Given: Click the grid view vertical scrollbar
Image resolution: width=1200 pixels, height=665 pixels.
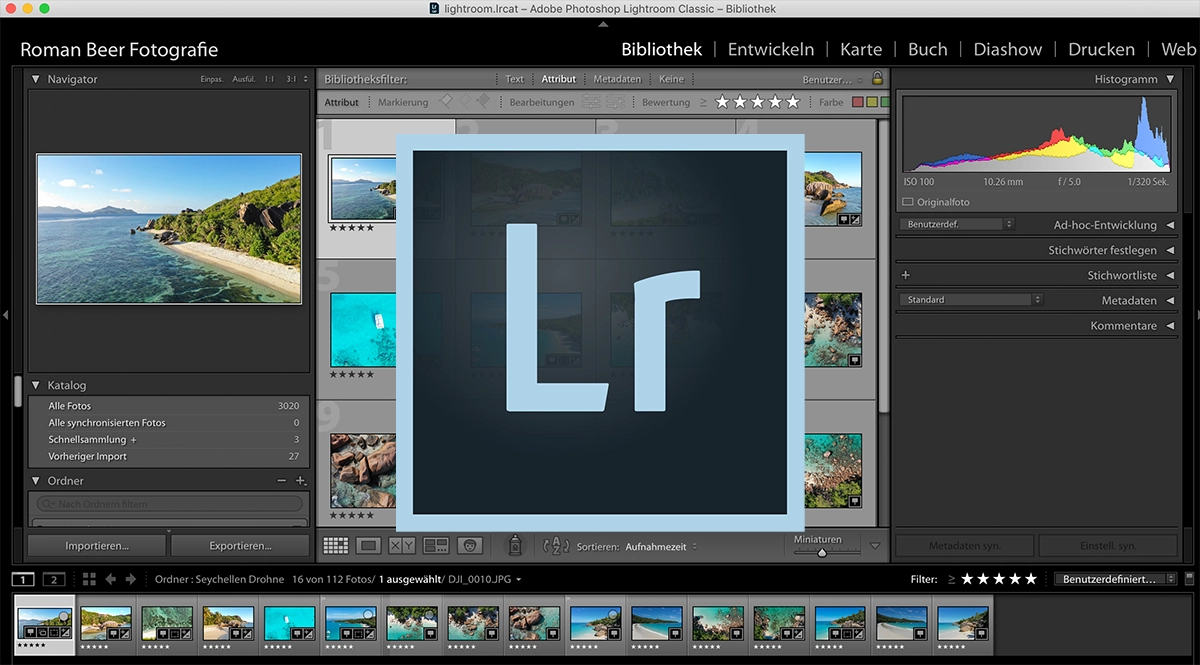Looking at the screenshot, I should pyautogui.click(x=883, y=268).
